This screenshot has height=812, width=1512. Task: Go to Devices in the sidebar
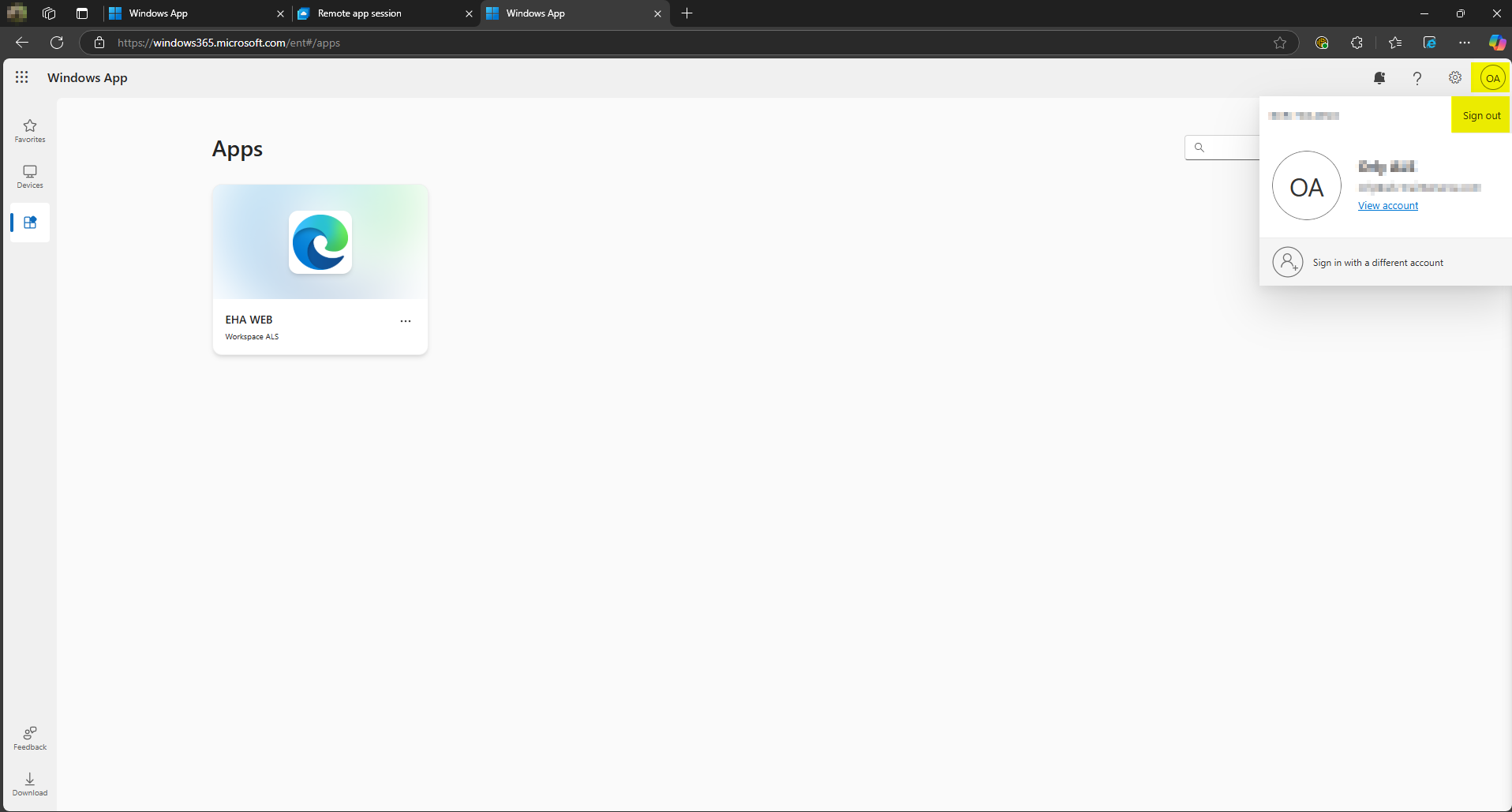click(x=30, y=177)
